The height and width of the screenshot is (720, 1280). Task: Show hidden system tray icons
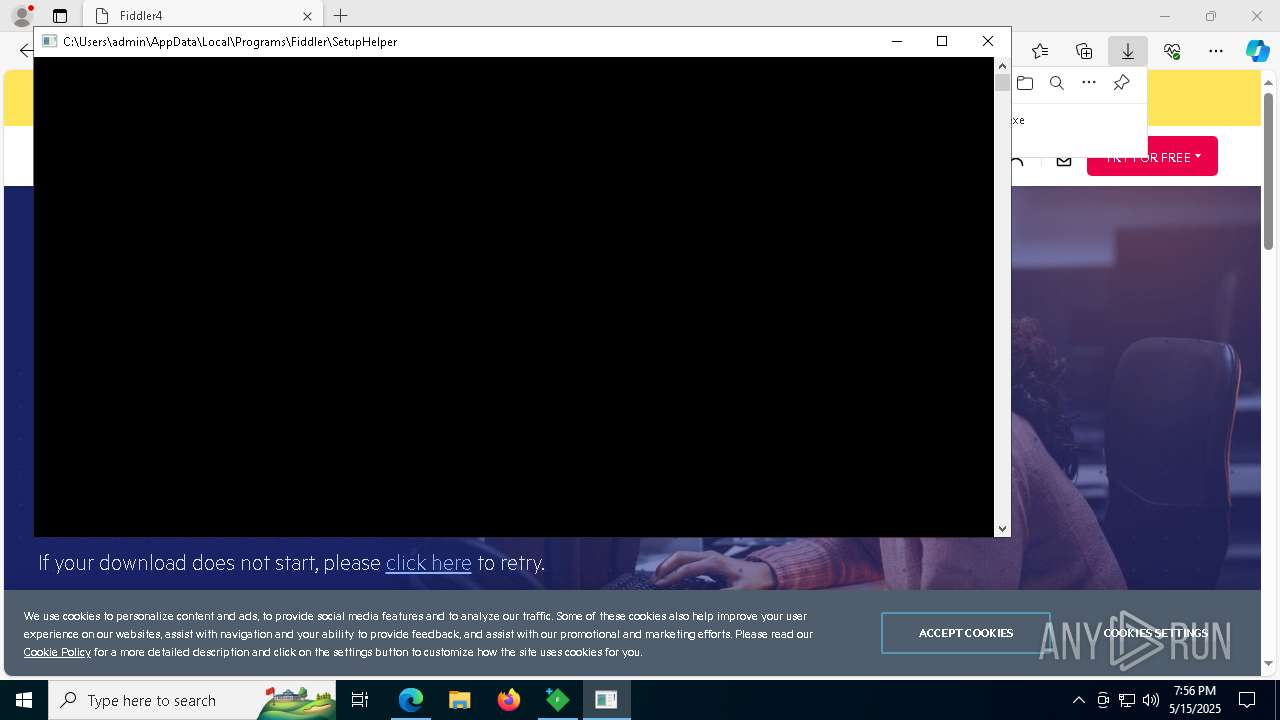pyautogui.click(x=1078, y=700)
